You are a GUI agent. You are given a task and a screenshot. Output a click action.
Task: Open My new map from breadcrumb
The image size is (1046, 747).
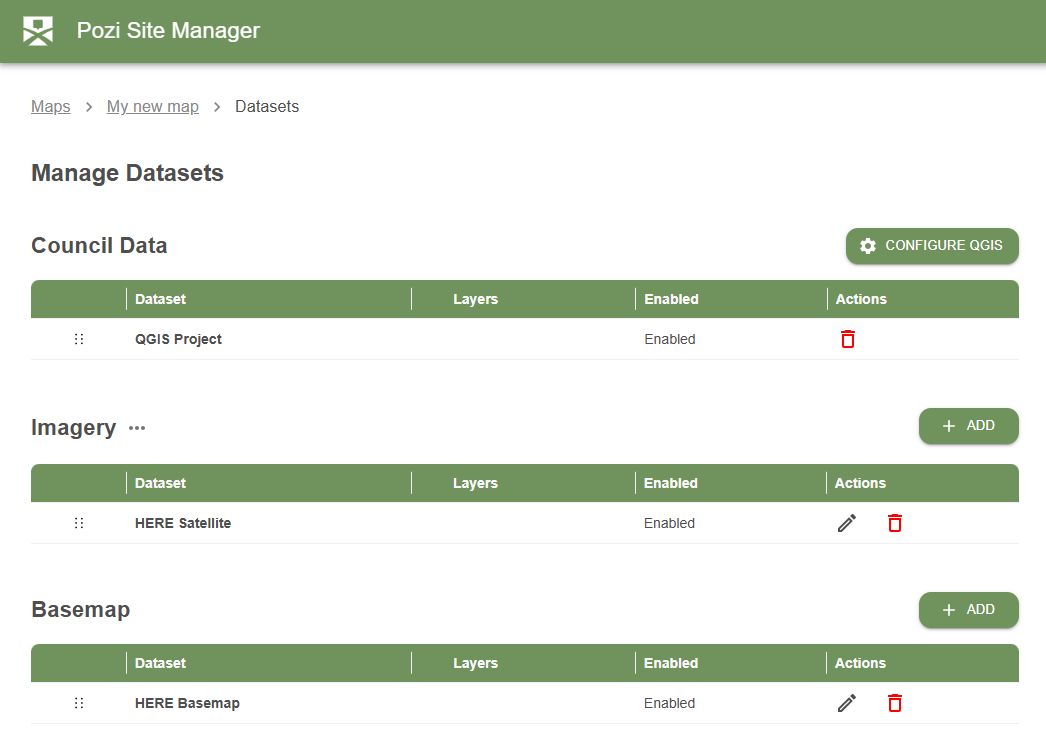tap(152, 106)
